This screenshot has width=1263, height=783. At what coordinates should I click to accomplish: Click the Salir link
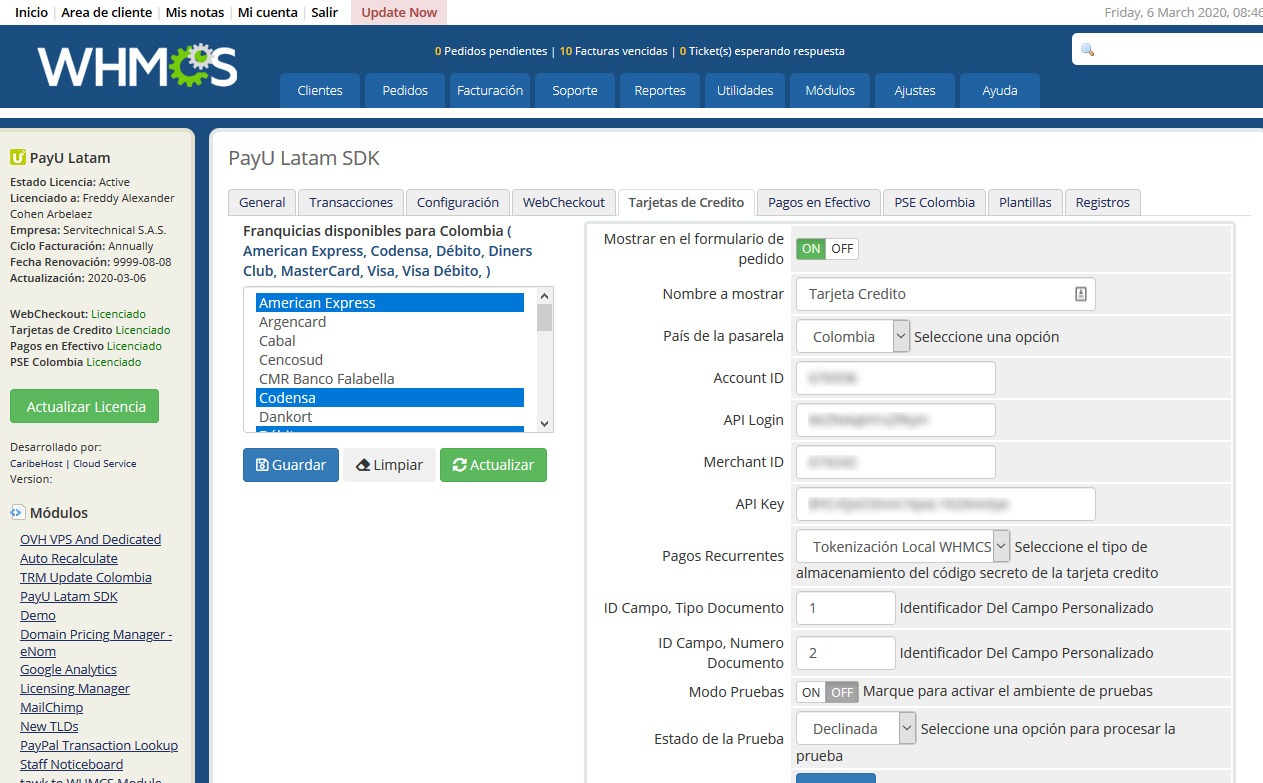(324, 12)
